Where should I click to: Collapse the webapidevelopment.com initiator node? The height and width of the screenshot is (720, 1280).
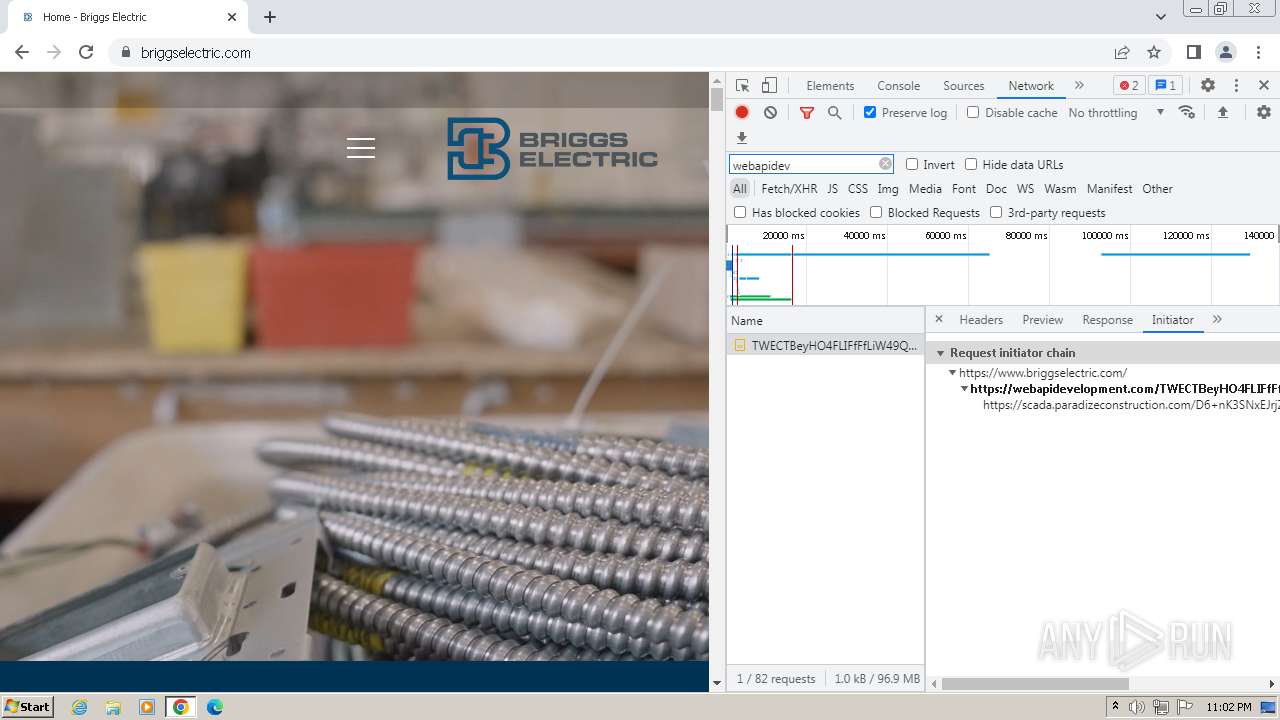coord(964,389)
